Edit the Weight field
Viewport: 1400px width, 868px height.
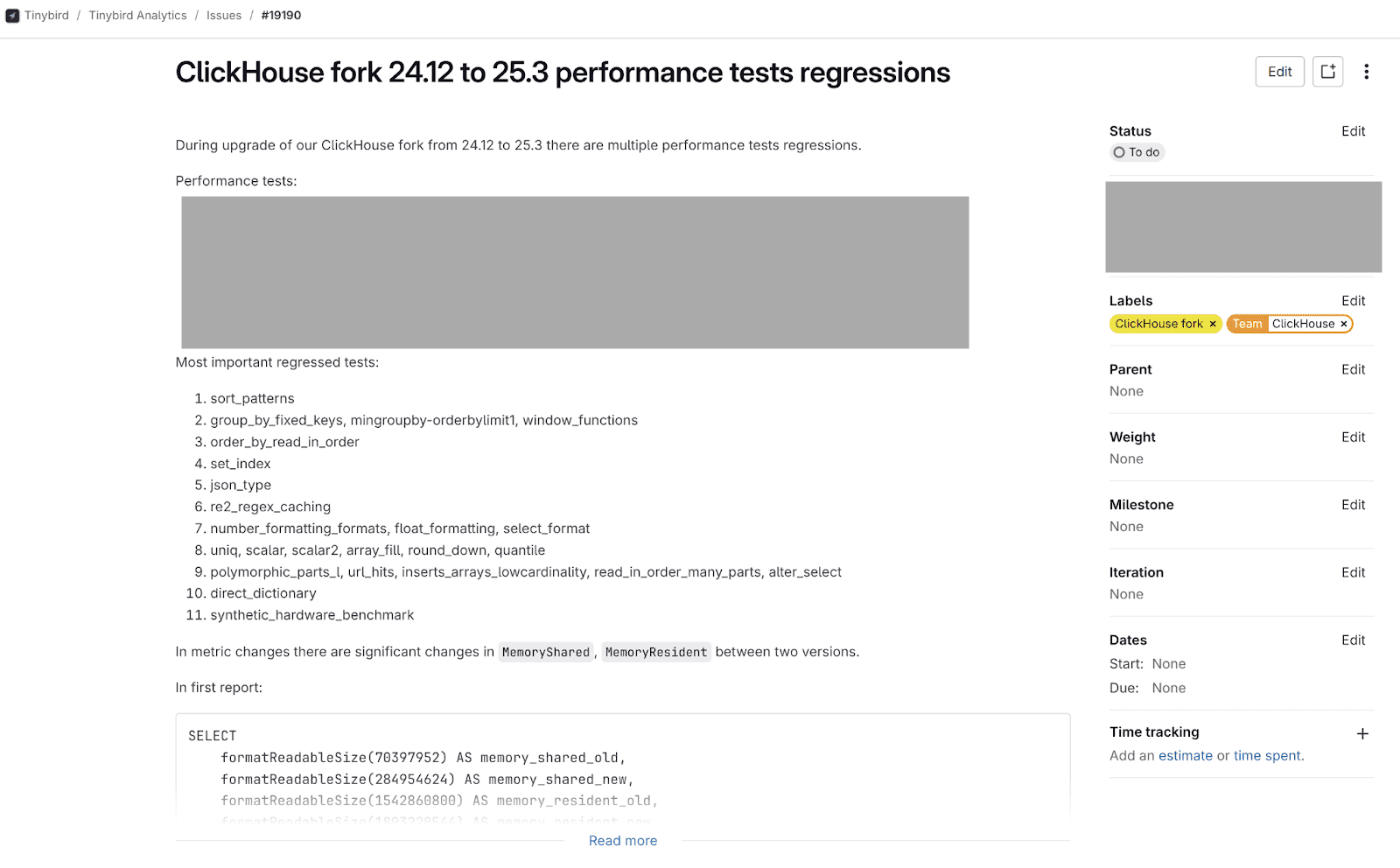point(1353,437)
